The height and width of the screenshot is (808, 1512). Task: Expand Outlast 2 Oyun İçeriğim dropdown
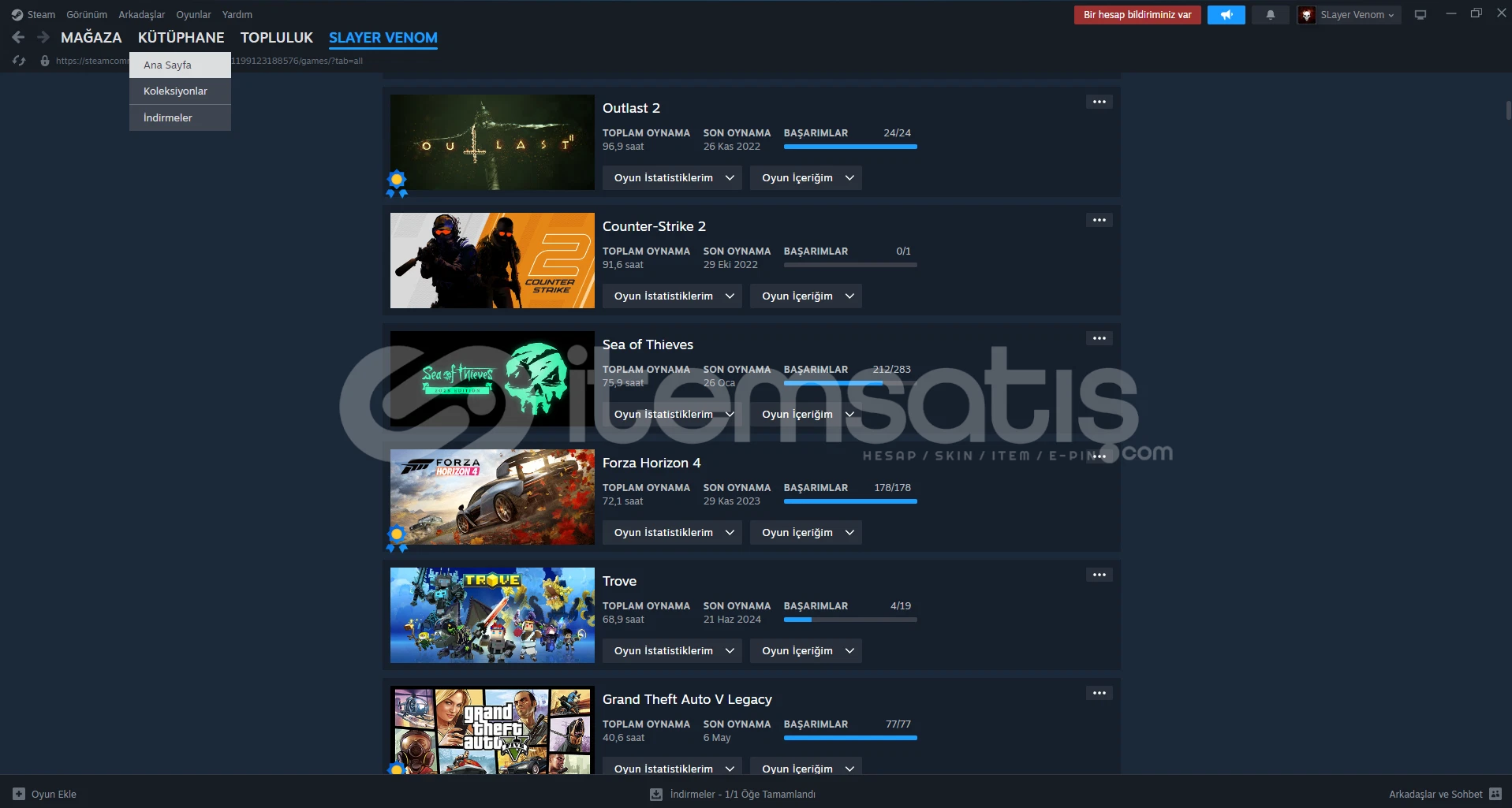pos(806,177)
